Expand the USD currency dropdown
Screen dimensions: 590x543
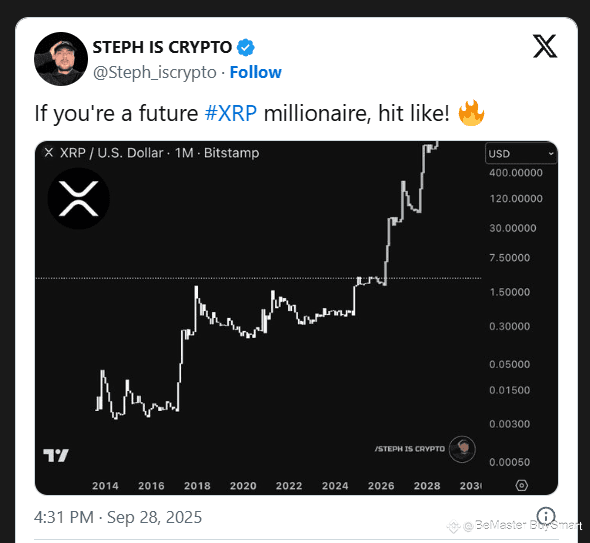520,153
